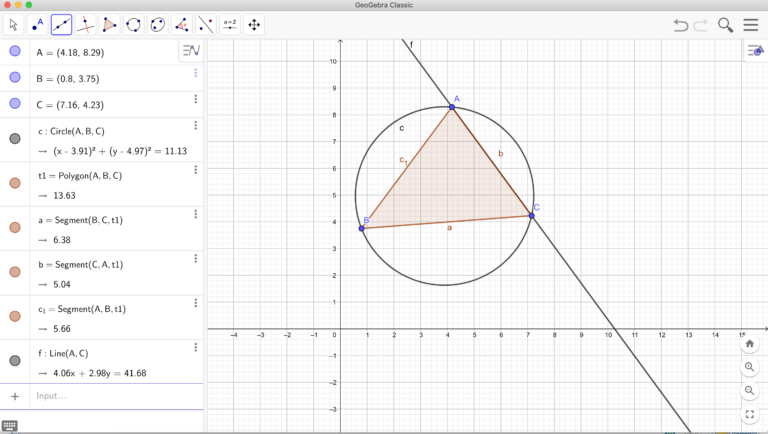The width and height of the screenshot is (768, 434).
Task: Select the Reflect about Line tool
Action: click(206, 25)
